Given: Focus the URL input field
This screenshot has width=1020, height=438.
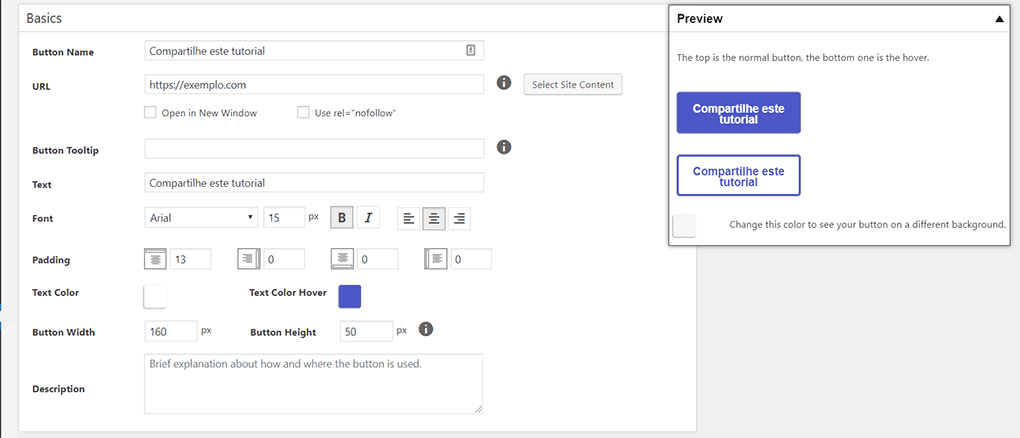Looking at the screenshot, I should (314, 85).
